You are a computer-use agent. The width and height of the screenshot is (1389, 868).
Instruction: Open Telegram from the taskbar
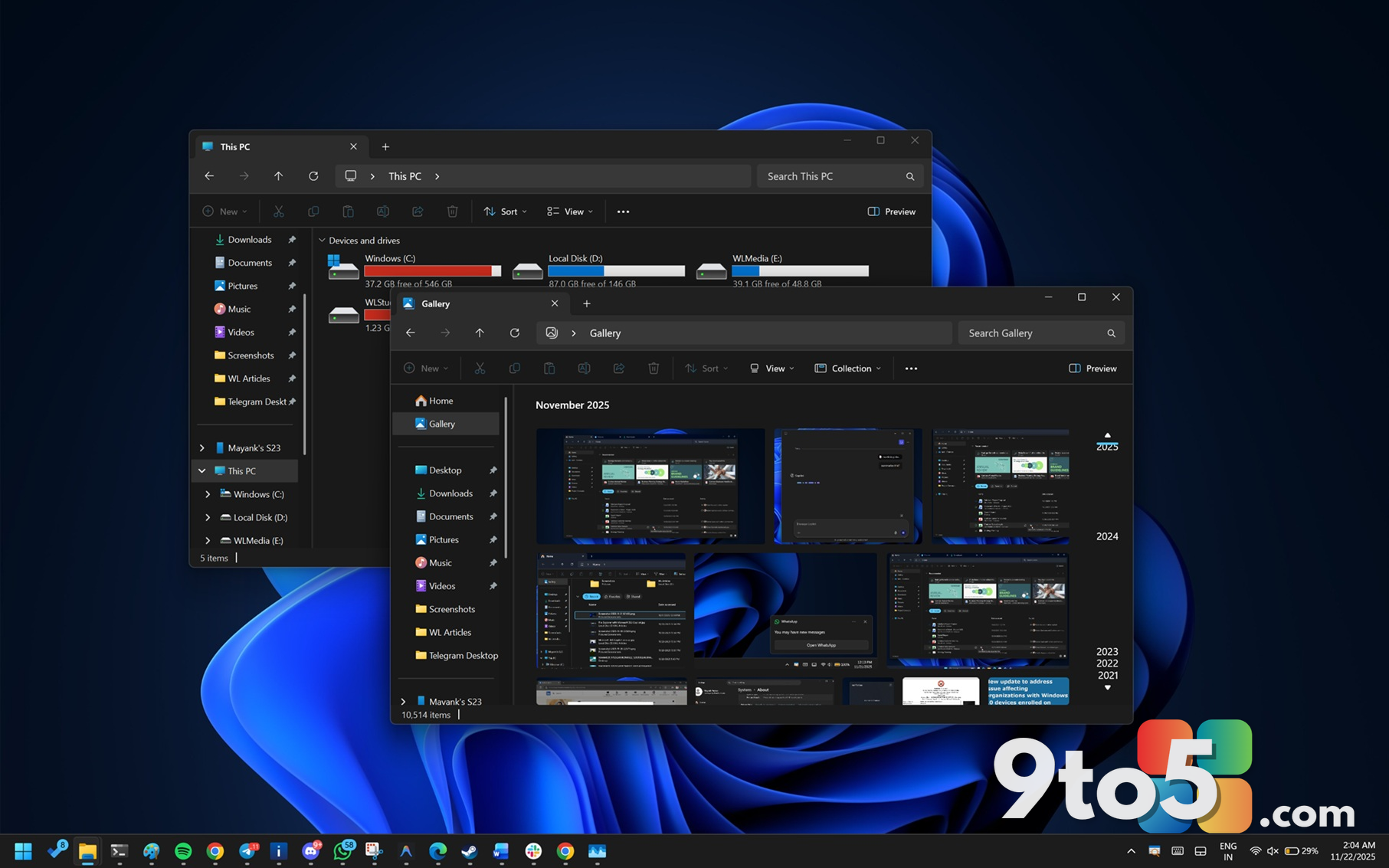(x=247, y=851)
